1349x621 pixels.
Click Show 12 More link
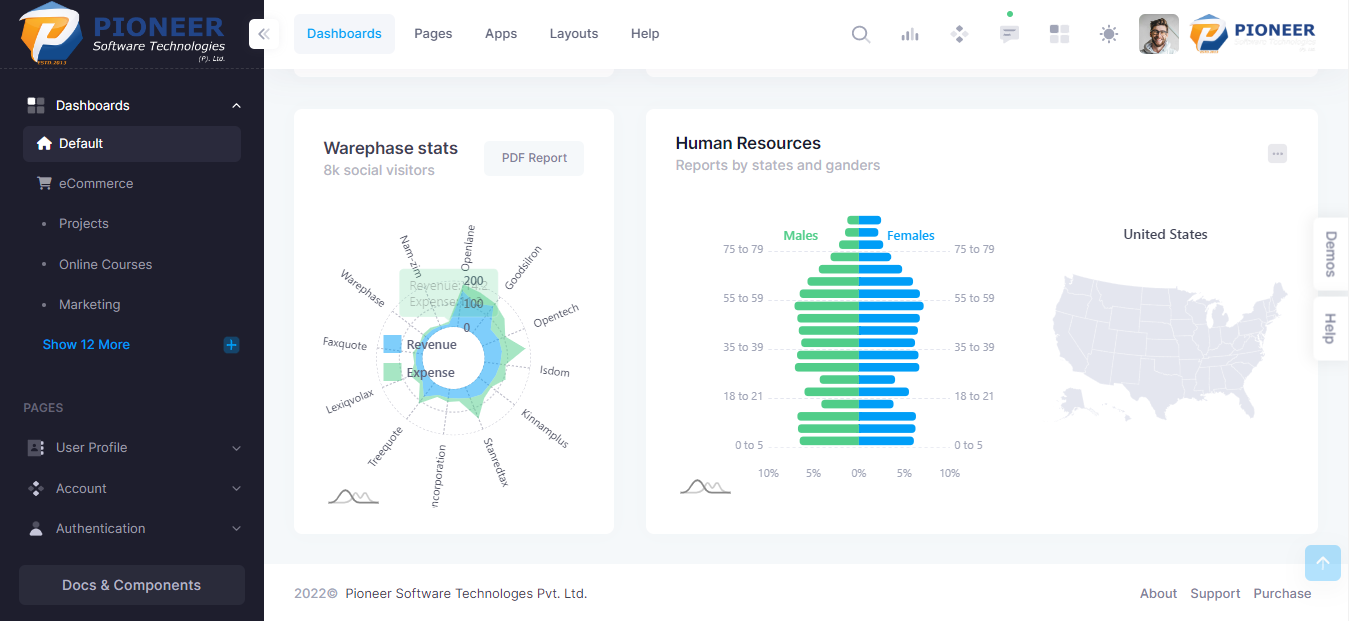click(86, 345)
